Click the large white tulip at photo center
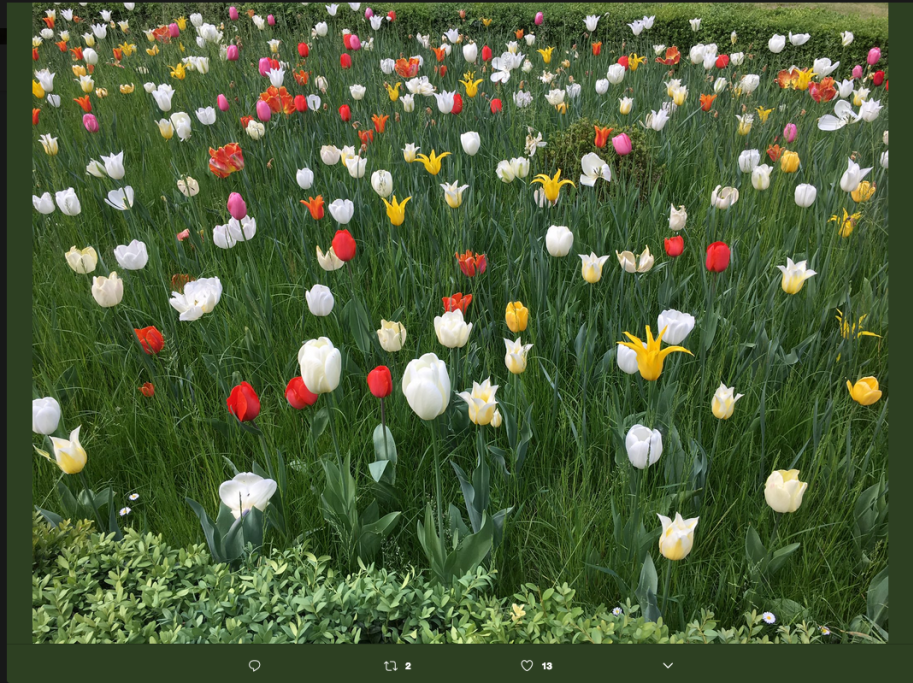The image size is (913, 683). (x=426, y=386)
